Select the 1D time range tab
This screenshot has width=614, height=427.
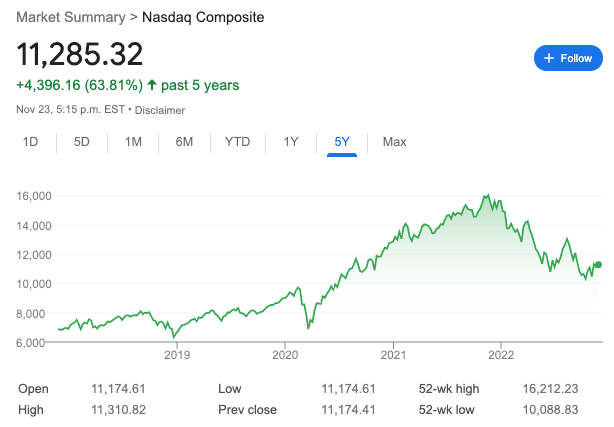[x=30, y=142]
